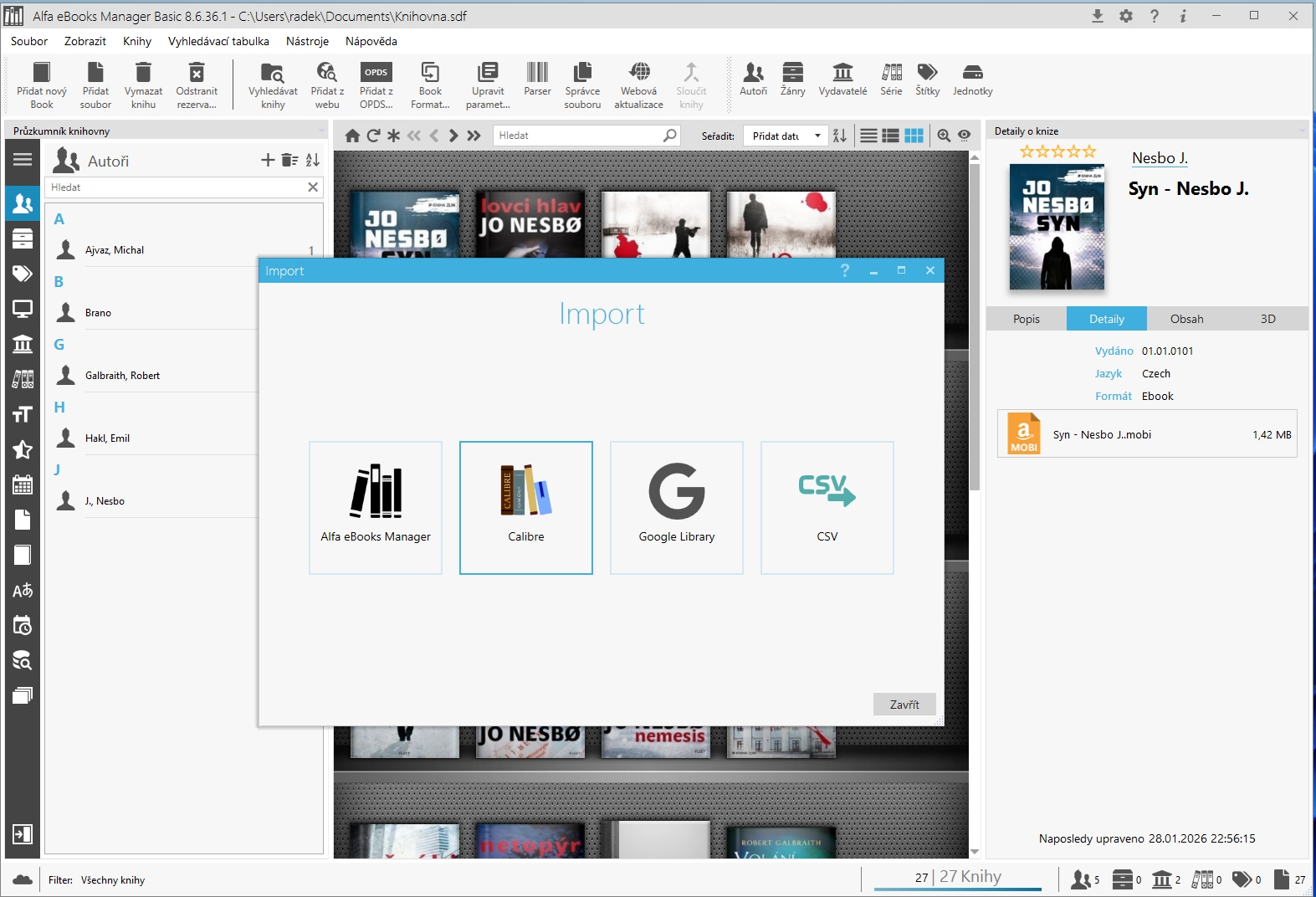This screenshot has width=1316, height=897.
Task: Open the Nesbo J. author link
Action: (1160, 158)
